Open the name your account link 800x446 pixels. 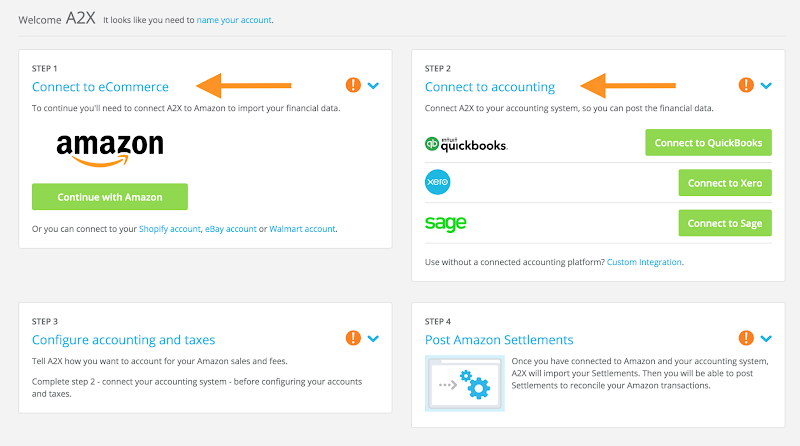234,19
